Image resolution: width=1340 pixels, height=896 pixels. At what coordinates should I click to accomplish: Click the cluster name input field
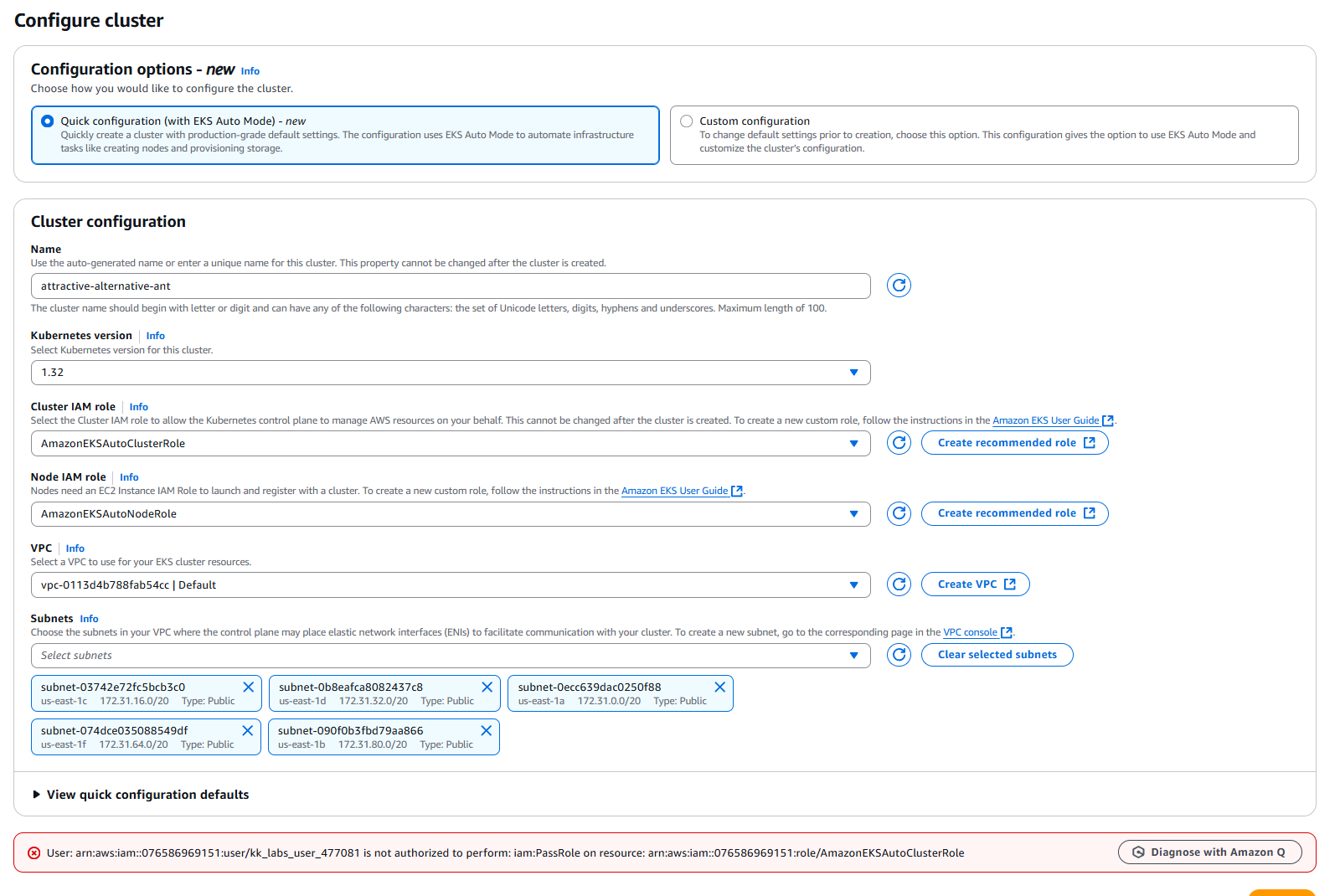click(x=451, y=286)
